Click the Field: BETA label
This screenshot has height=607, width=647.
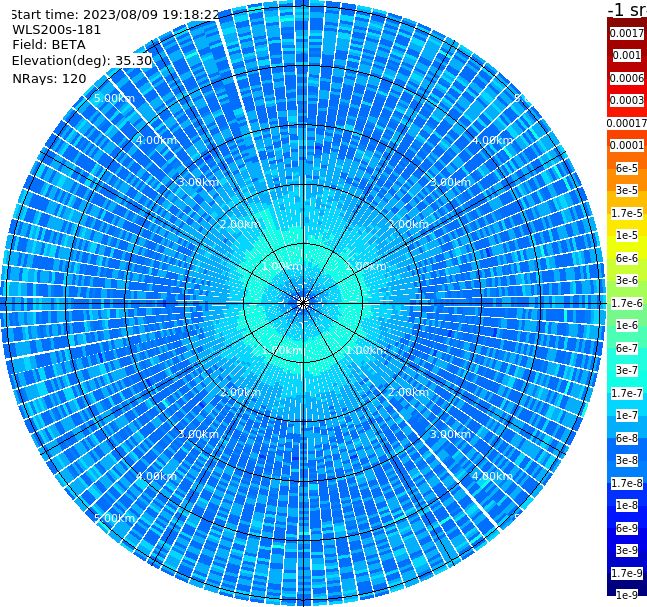tap(49, 45)
